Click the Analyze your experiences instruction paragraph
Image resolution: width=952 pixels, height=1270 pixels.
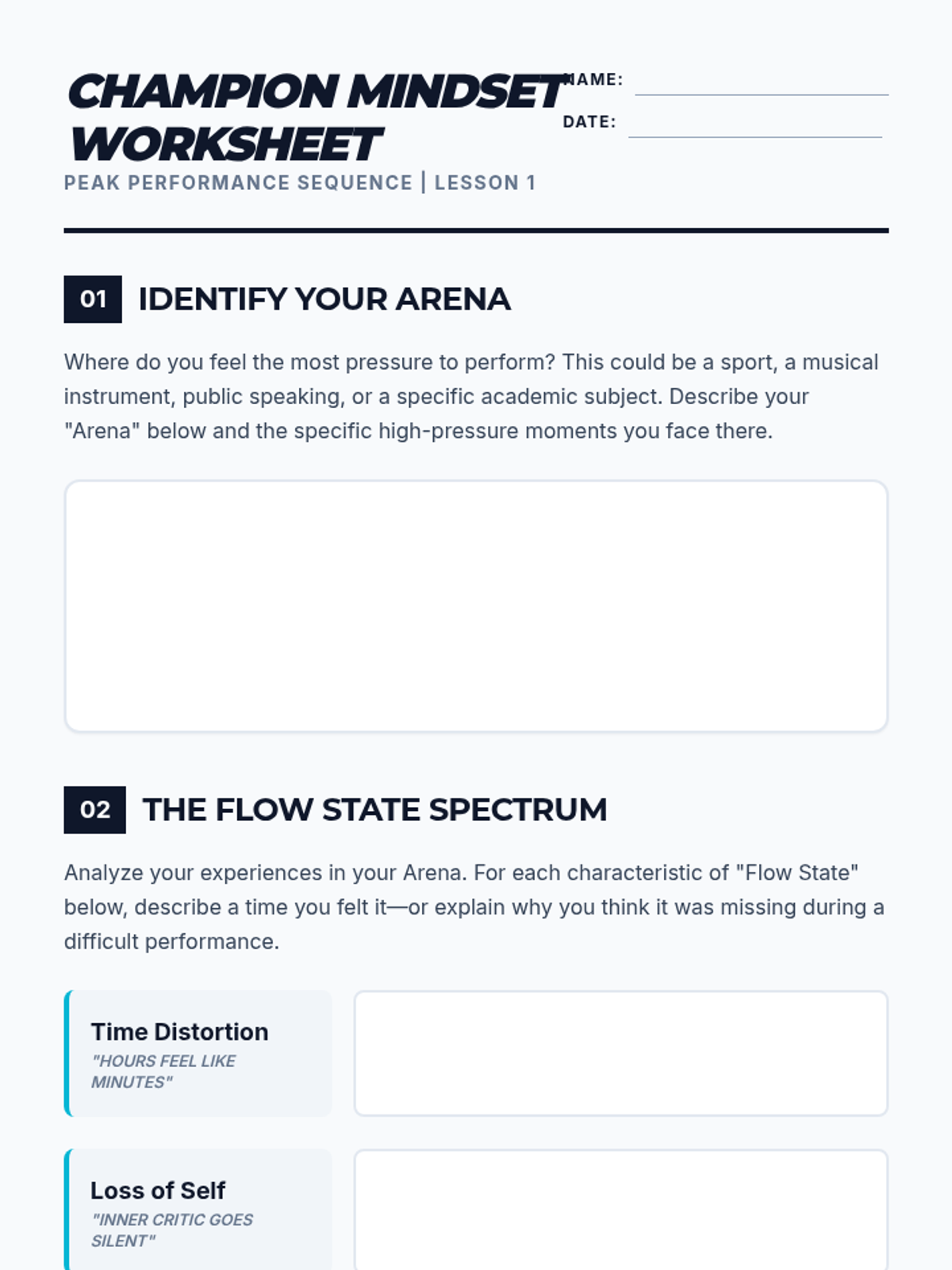(x=474, y=906)
